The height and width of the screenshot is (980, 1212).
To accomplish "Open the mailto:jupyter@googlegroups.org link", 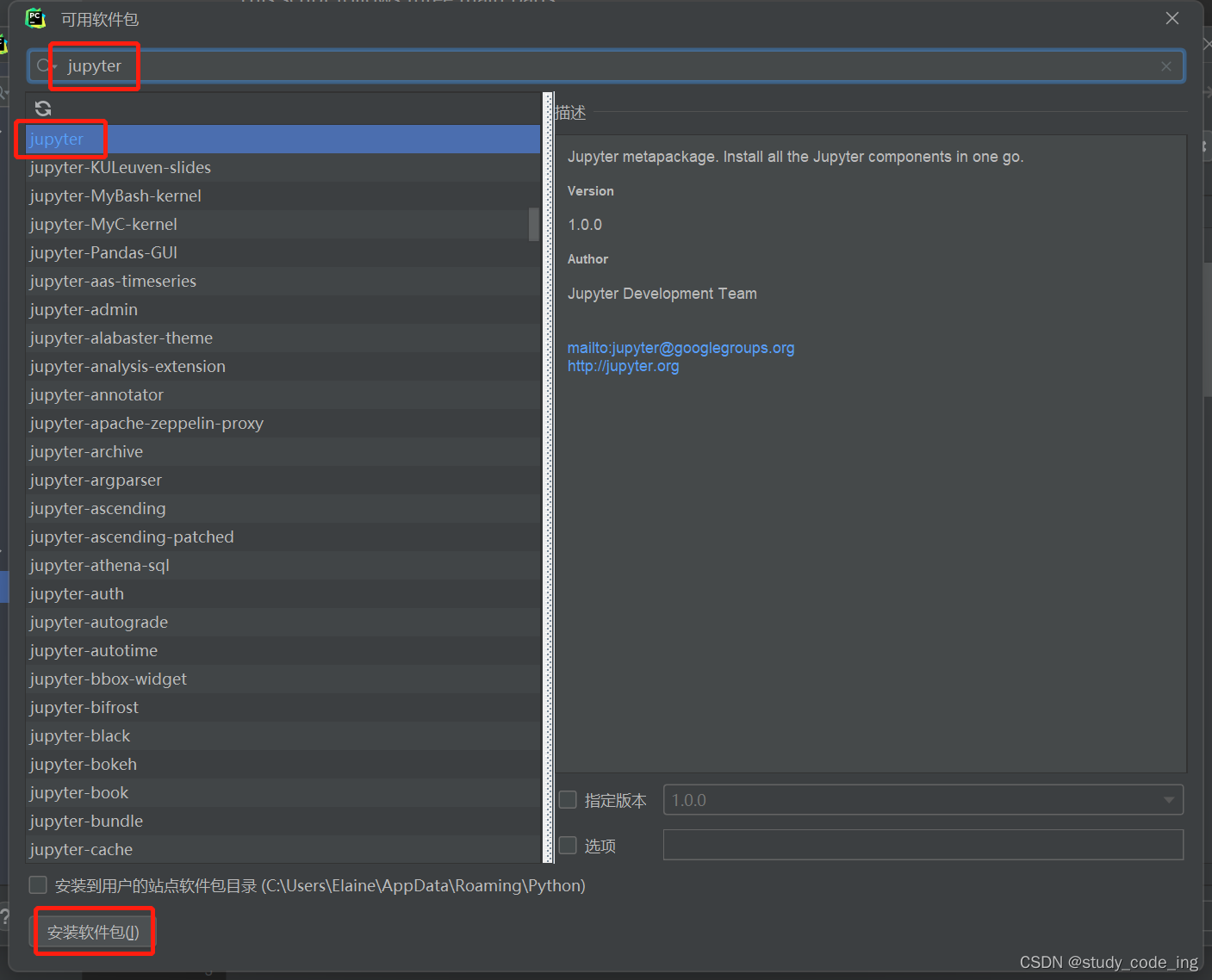I will point(681,348).
